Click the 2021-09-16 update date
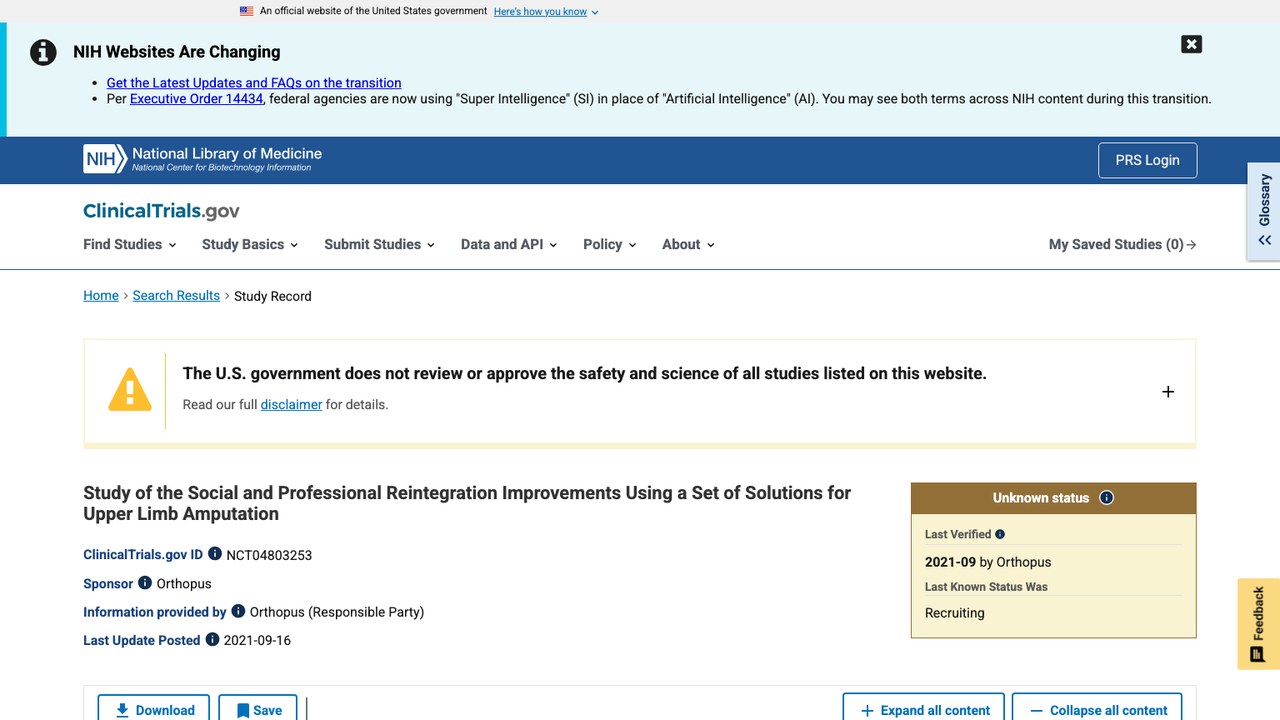 pyautogui.click(x=257, y=640)
